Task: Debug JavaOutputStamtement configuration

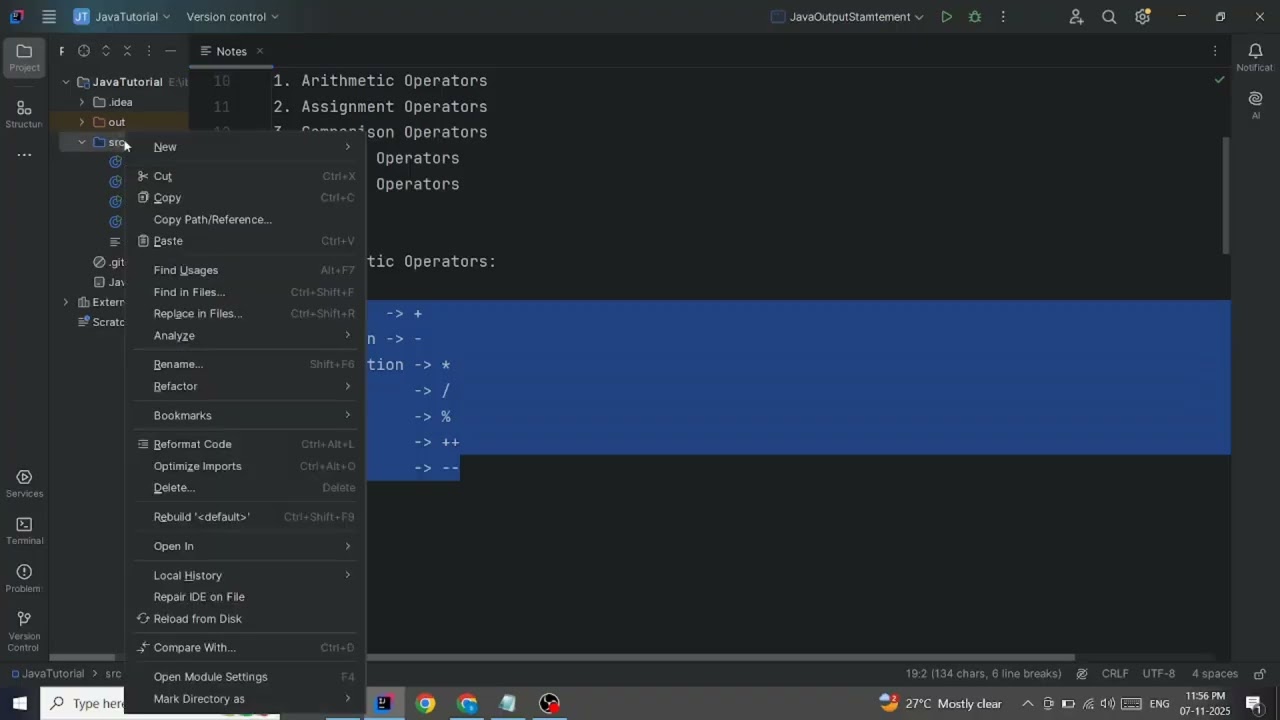Action: pyautogui.click(x=975, y=17)
